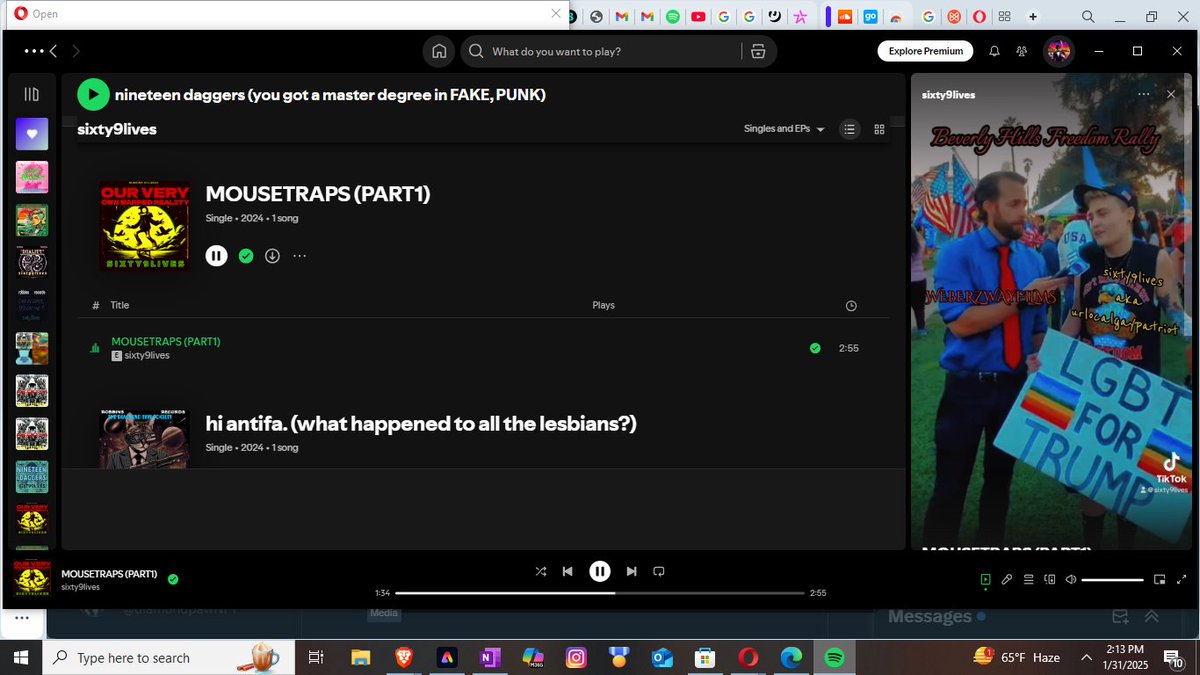The width and height of the screenshot is (1200, 675).
Task: Switch to list view
Action: point(849,129)
